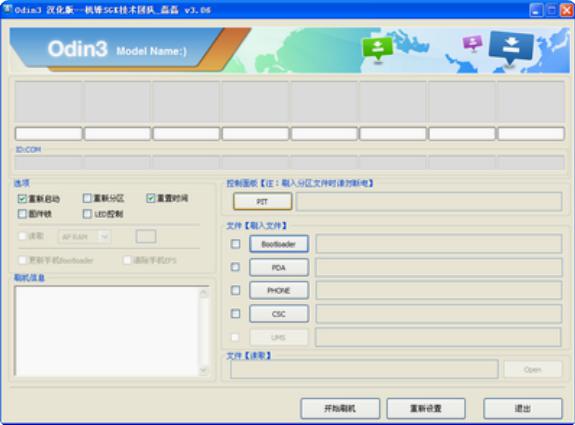Toggle the 重新启动 auto reboot checkbox
The height and width of the screenshot is (425, 575).
[x=22, y=199]
